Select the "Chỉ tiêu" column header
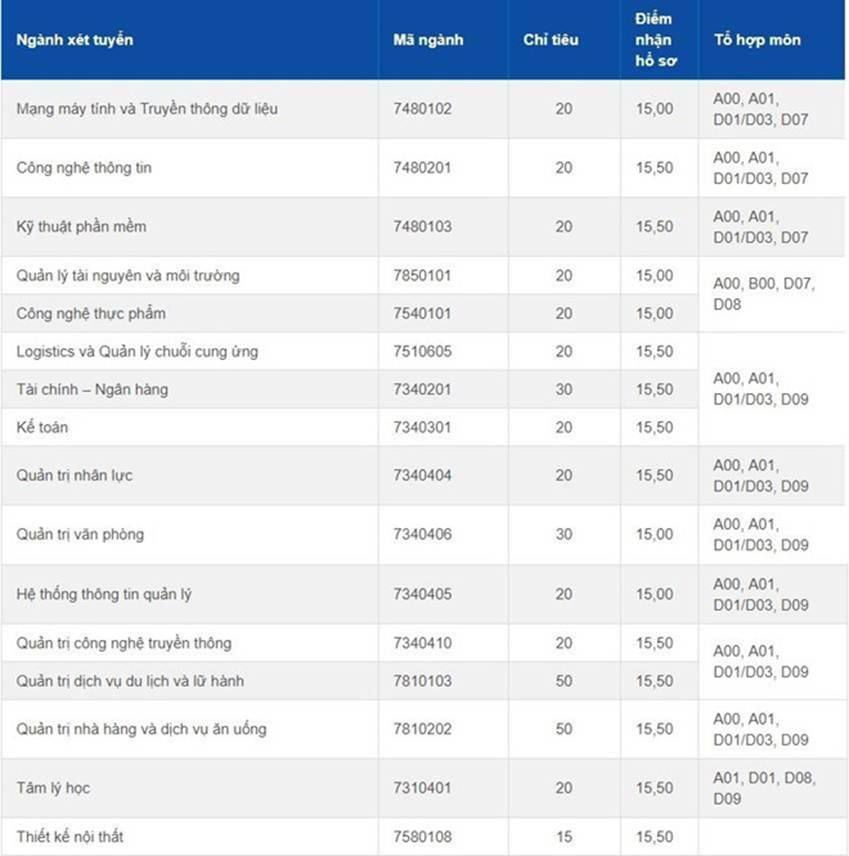The width and height of the screenshot is (849, 856). pos(550,40)
